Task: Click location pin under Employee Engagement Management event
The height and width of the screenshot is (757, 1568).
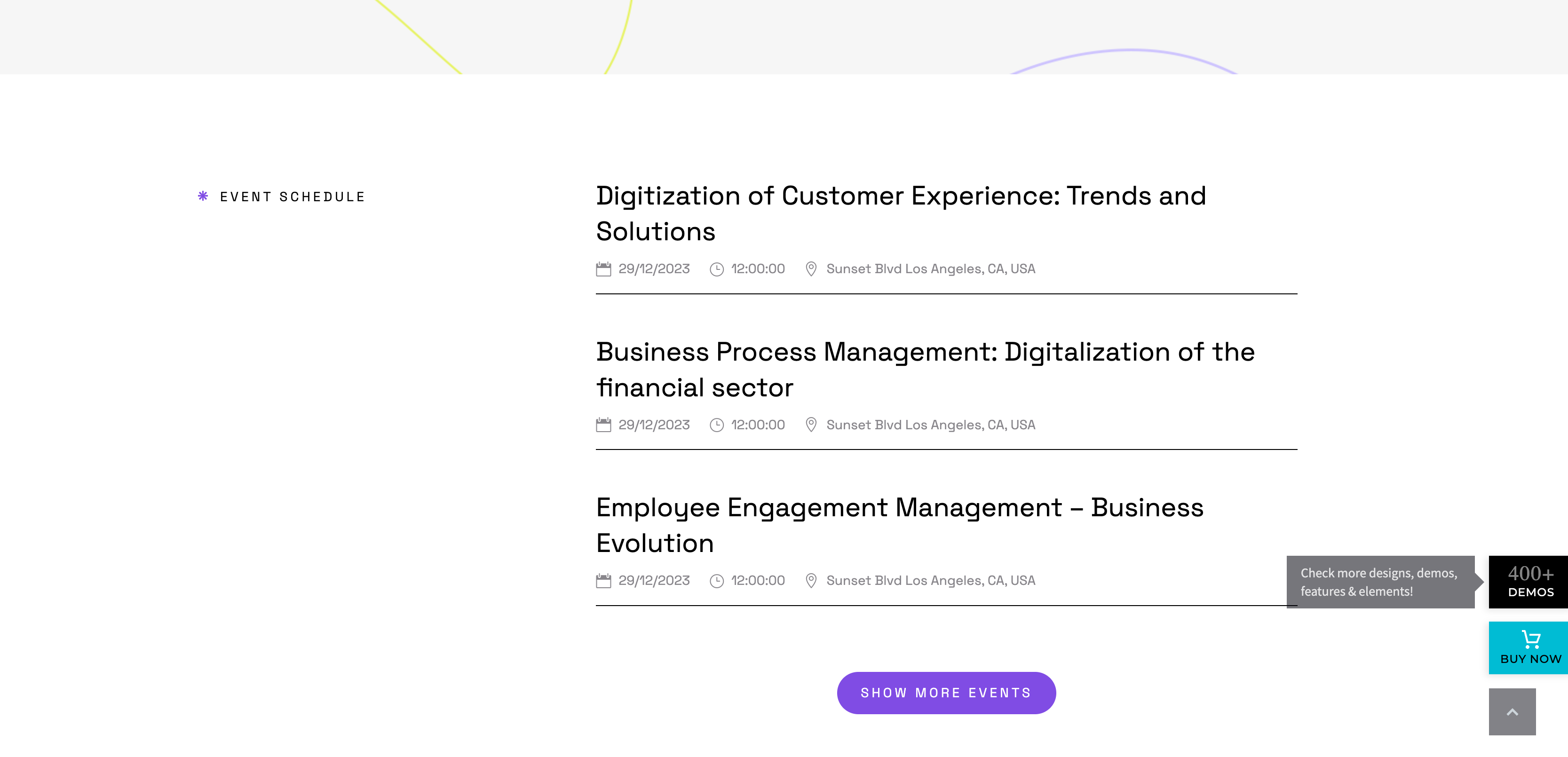Action: coord(811,581)
